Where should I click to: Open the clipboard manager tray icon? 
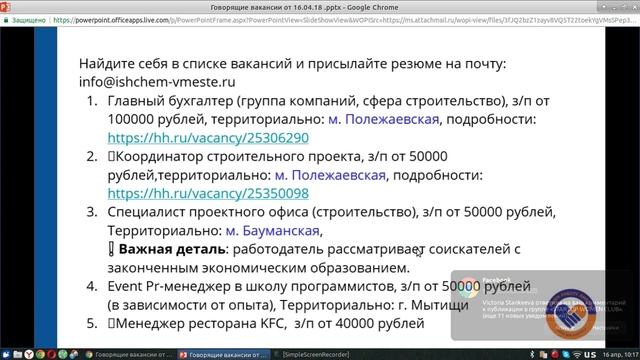(x=543, y=354)
